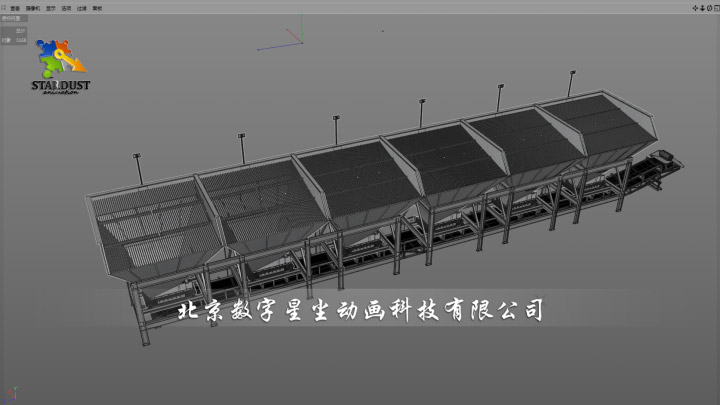This screenshot has width=720, height=405.
Task: Open the 面板 menu
Action: [x=97, y=7]
